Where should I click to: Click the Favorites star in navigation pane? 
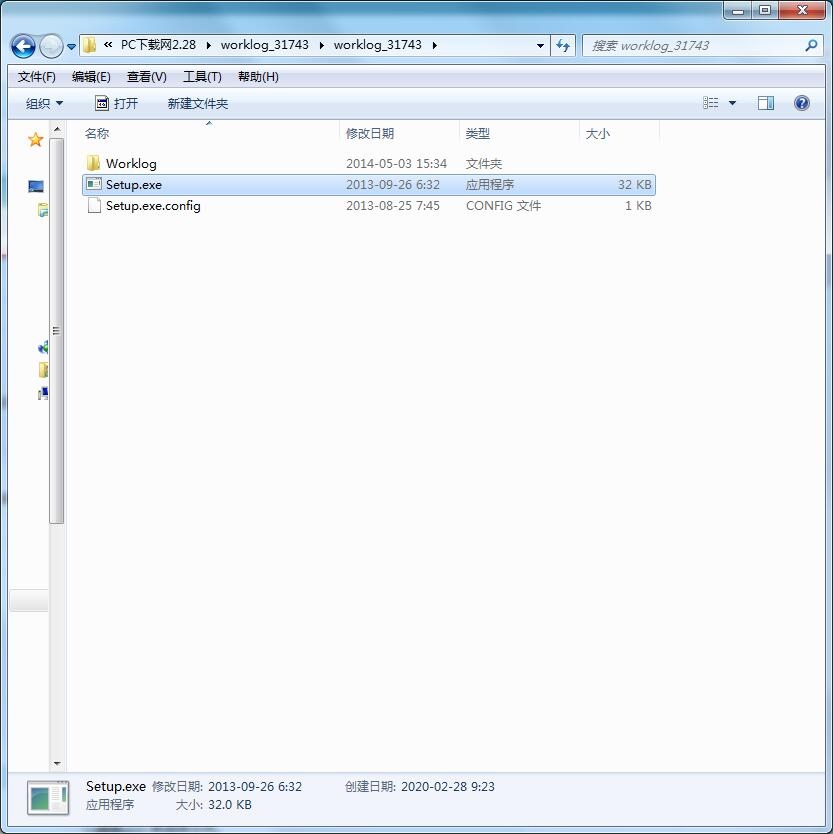point(35,140)
